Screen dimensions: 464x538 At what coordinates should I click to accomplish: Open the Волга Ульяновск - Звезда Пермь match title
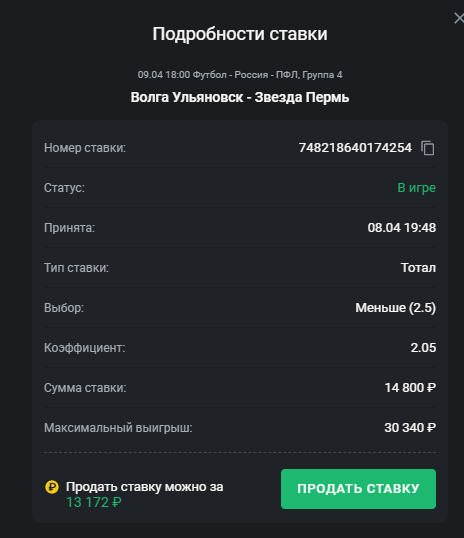click(x=240, y=97)
